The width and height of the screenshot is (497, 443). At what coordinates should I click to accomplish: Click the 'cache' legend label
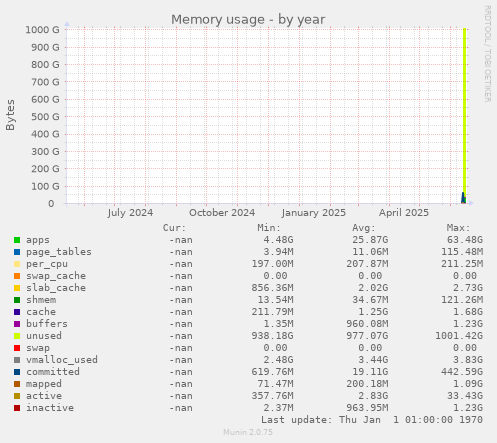click(41, 312)
